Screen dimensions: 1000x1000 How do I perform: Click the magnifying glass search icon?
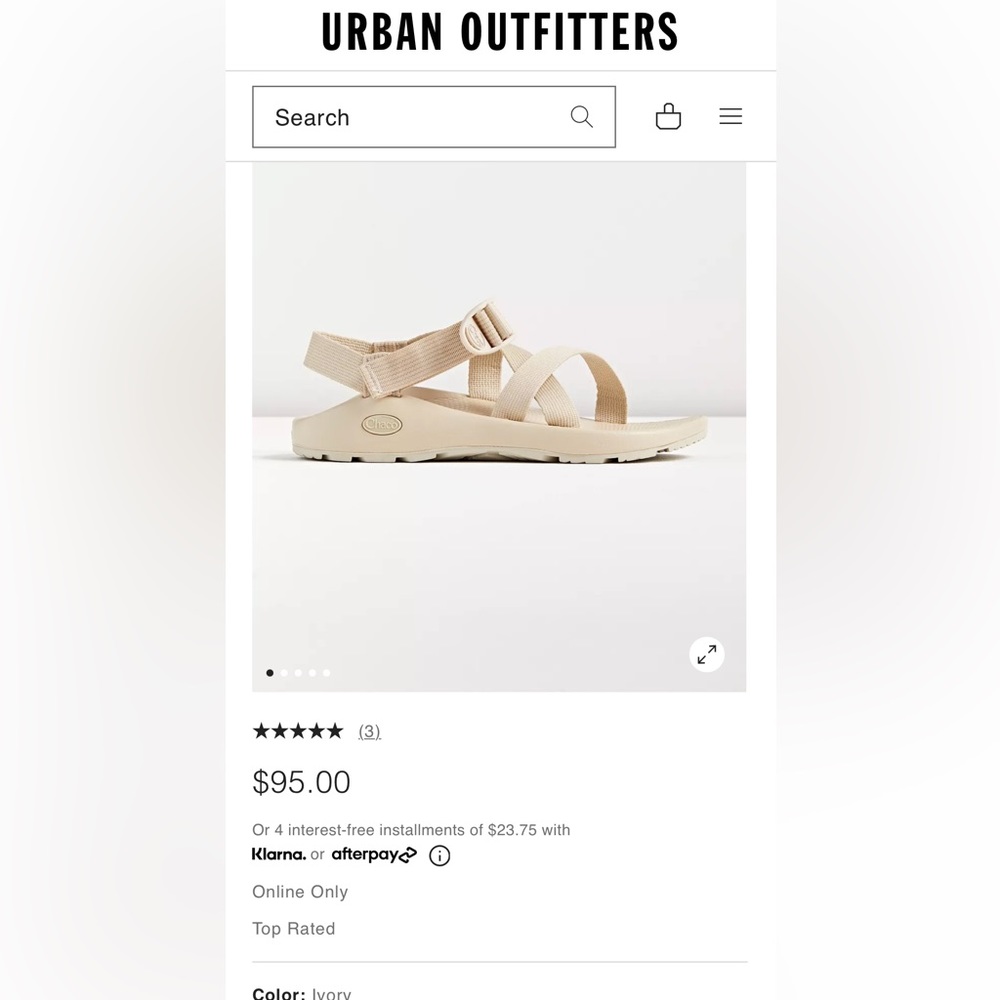coord(581,117)
